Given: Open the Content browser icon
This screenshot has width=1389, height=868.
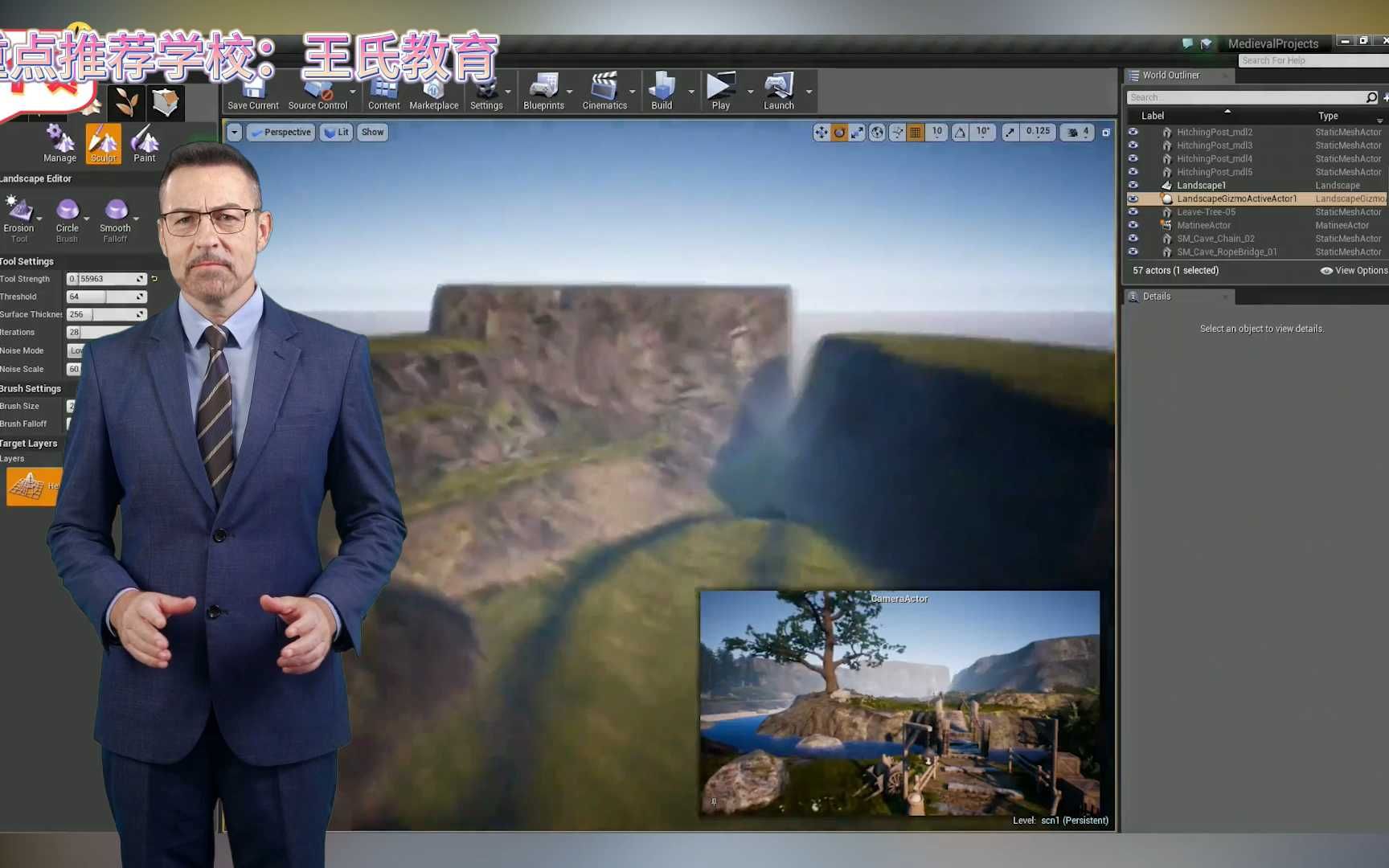Looking at the screenshot, I should coord(383,91).
